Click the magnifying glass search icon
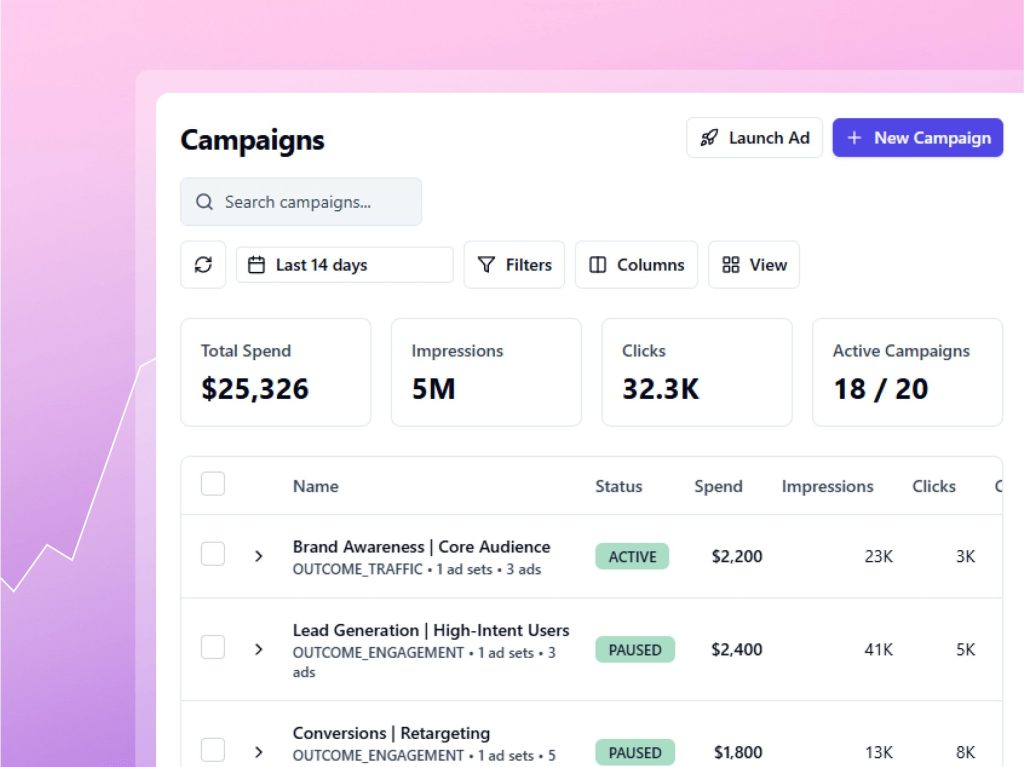 [204, 202]
